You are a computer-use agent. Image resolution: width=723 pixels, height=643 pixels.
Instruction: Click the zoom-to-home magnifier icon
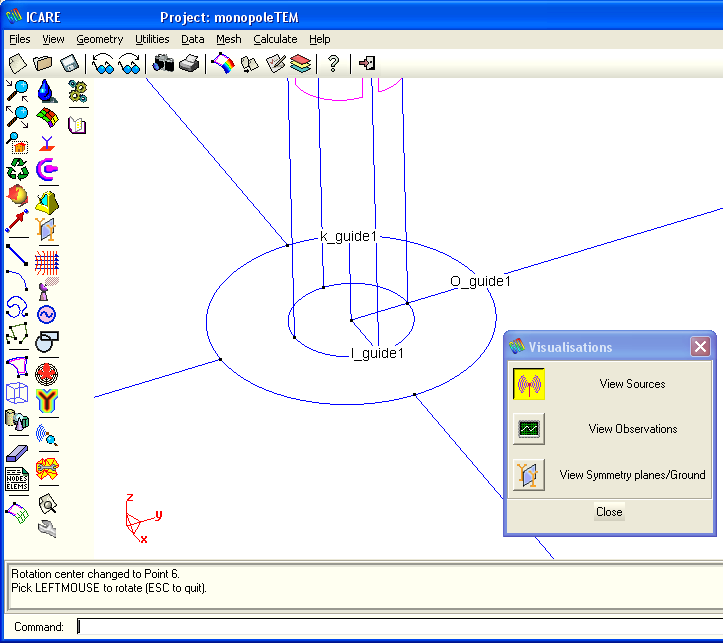17,143
